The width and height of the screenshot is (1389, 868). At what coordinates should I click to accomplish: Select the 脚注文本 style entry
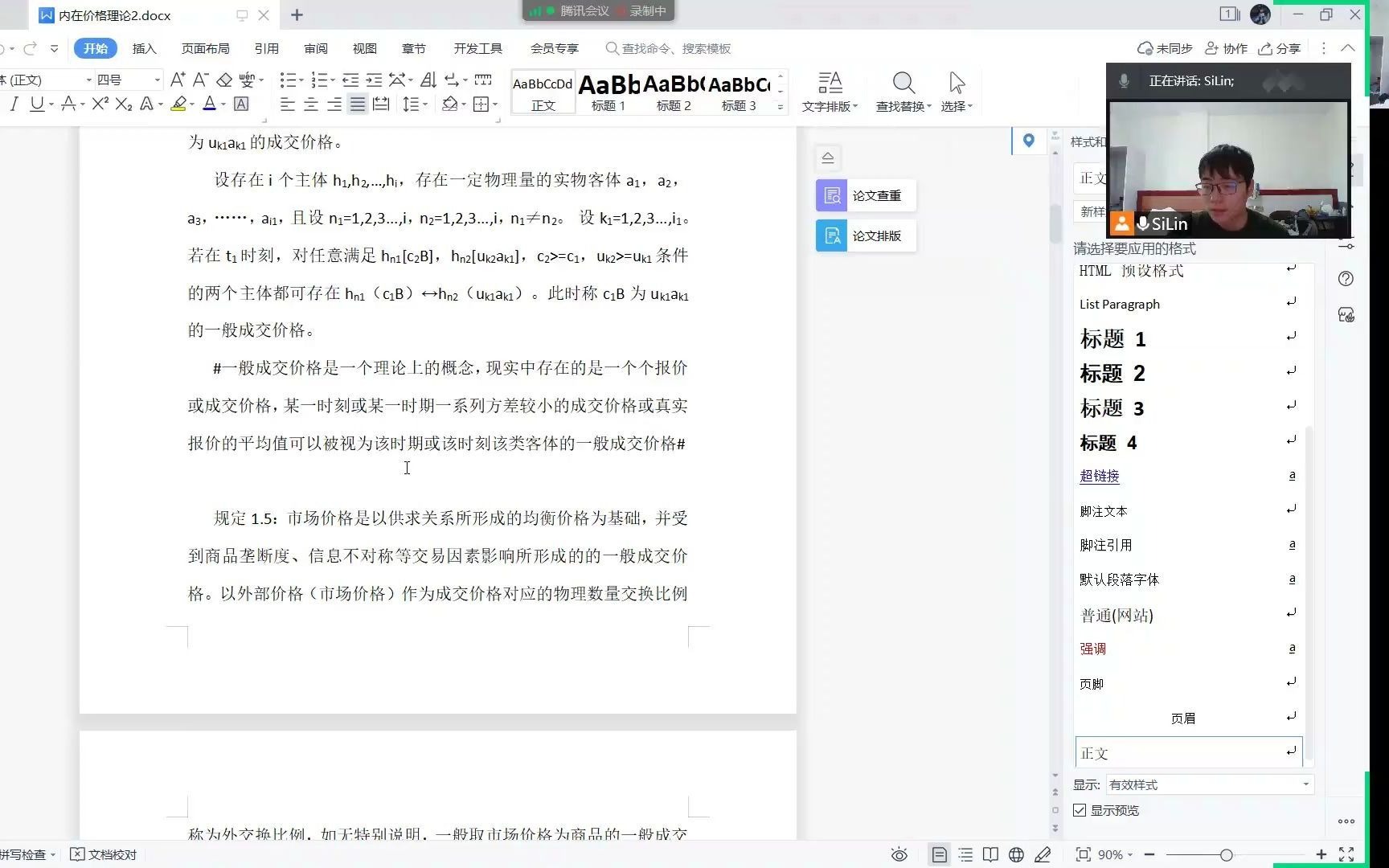pos(1187,511)
